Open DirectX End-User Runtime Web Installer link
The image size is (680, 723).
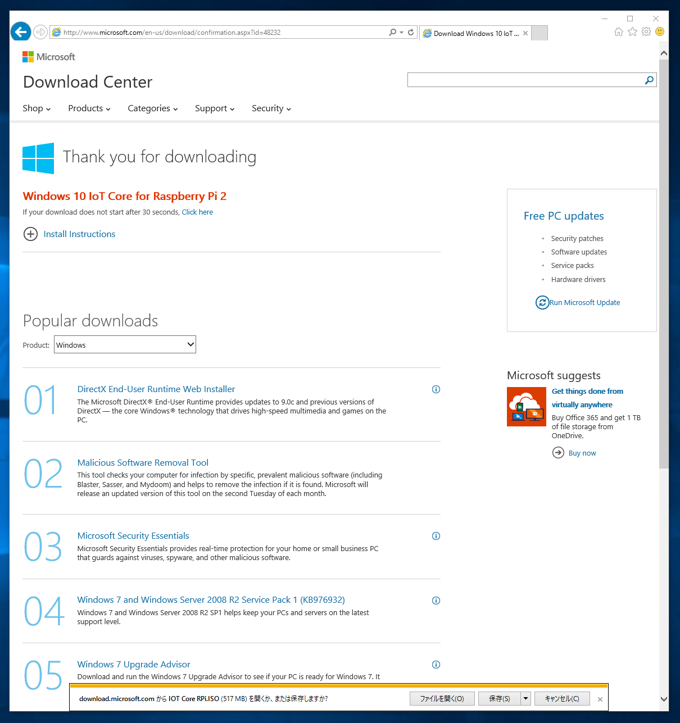(x=156, y=389)
